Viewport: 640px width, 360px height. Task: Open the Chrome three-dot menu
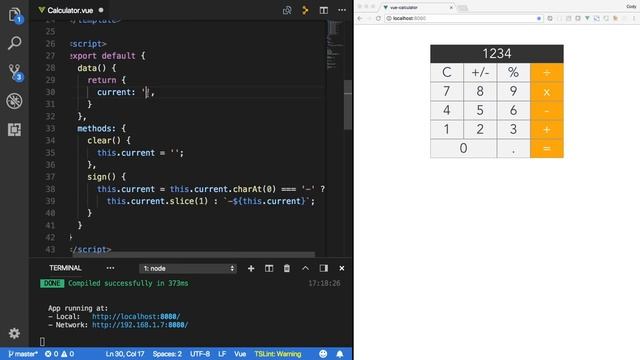point(634,18)
